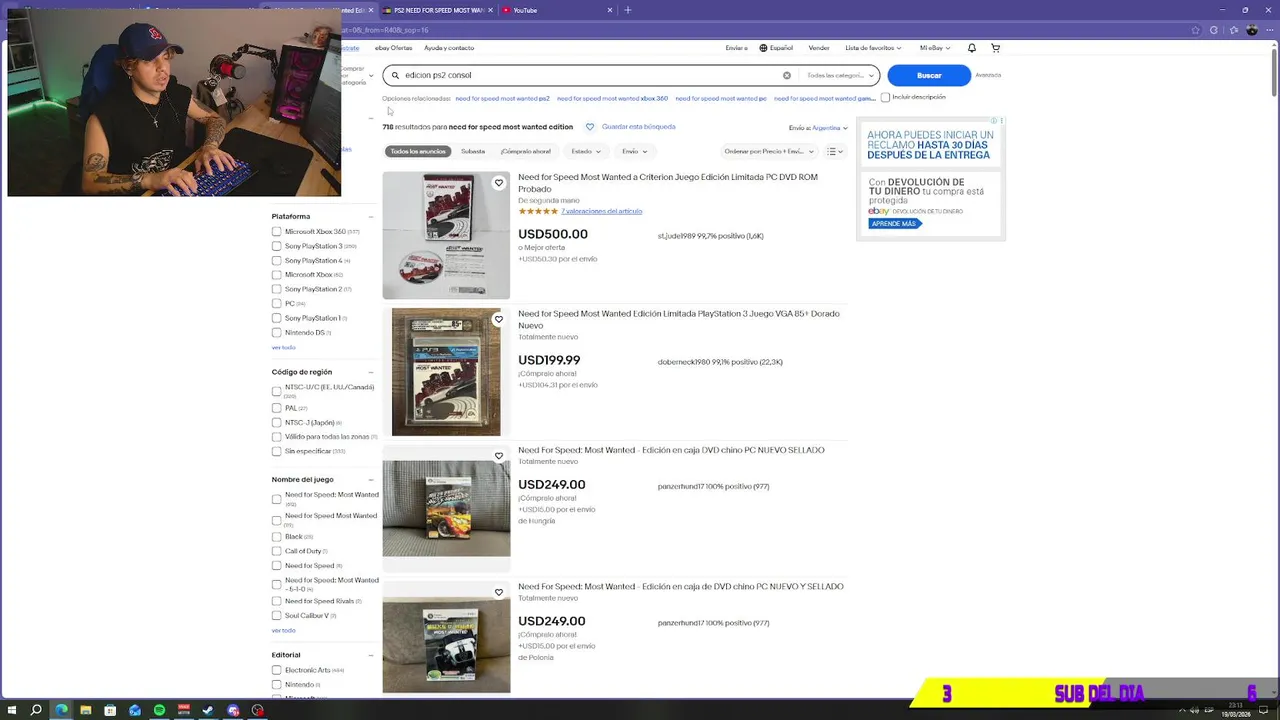Screen dimensions: 1280x720
Task: Open the Windows Start menu
Action: click(x=12, y=710)
